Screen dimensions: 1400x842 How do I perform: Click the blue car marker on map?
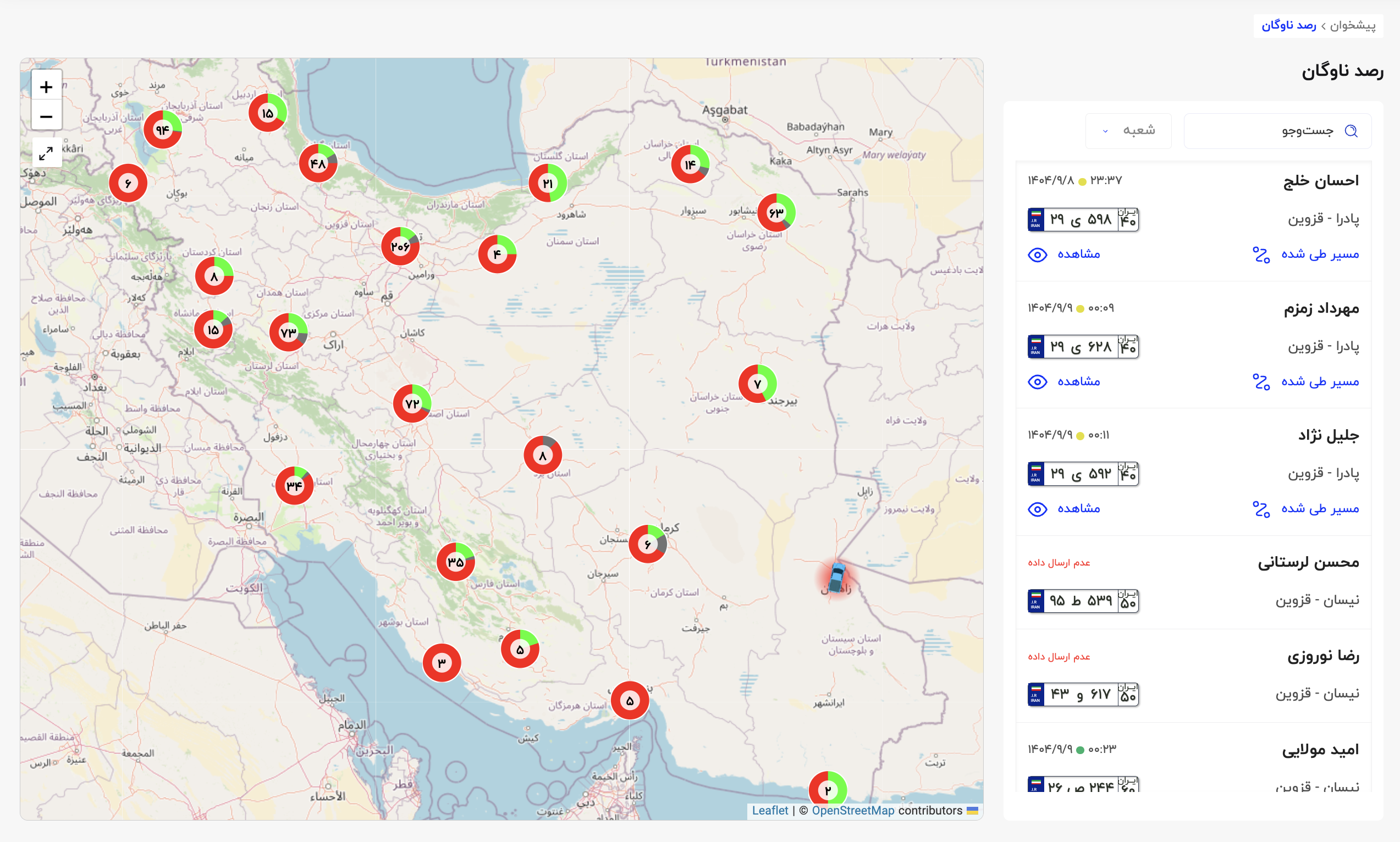tap(836, 578)
